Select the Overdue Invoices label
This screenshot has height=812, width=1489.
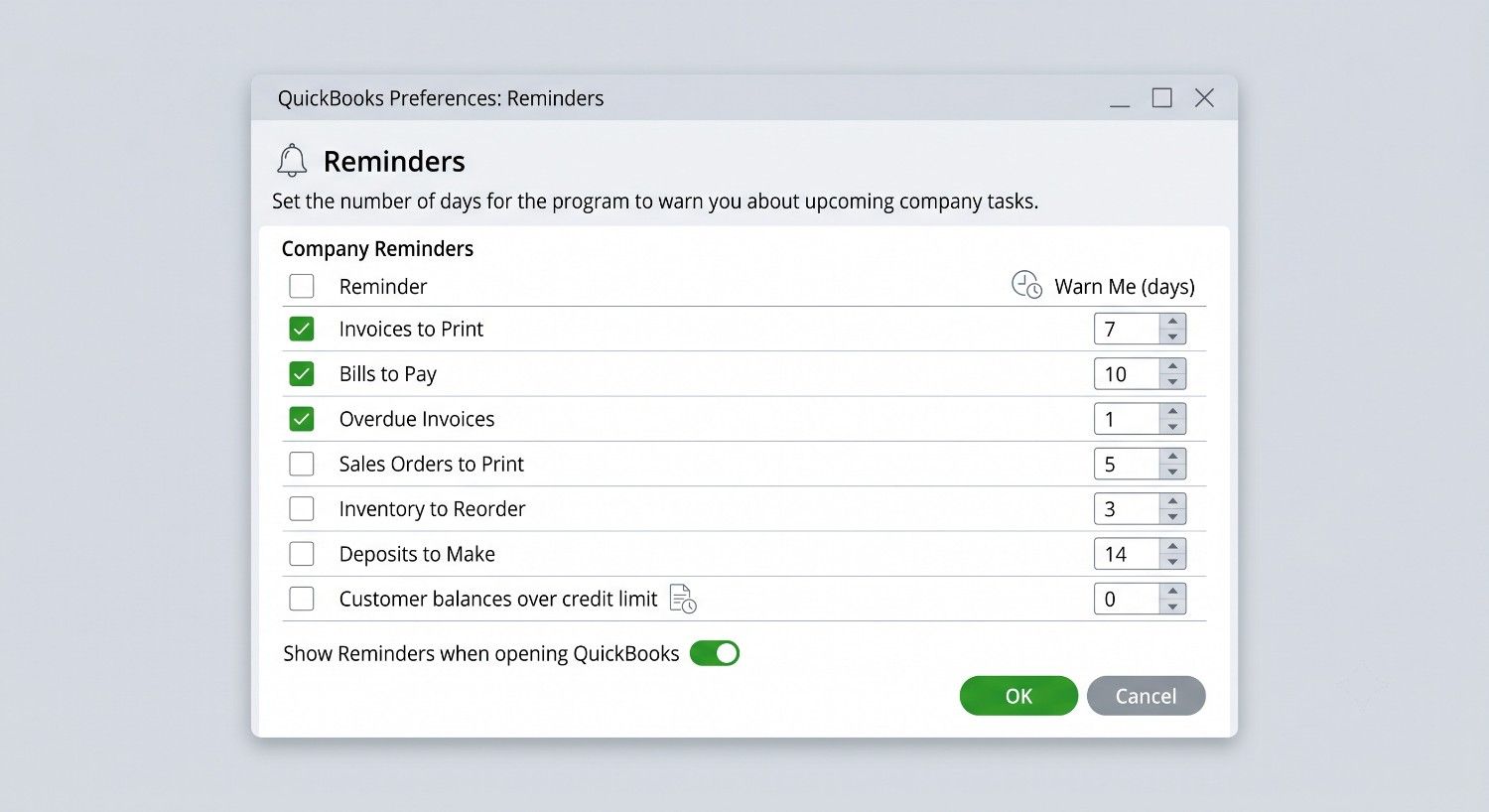pos(417,419)
